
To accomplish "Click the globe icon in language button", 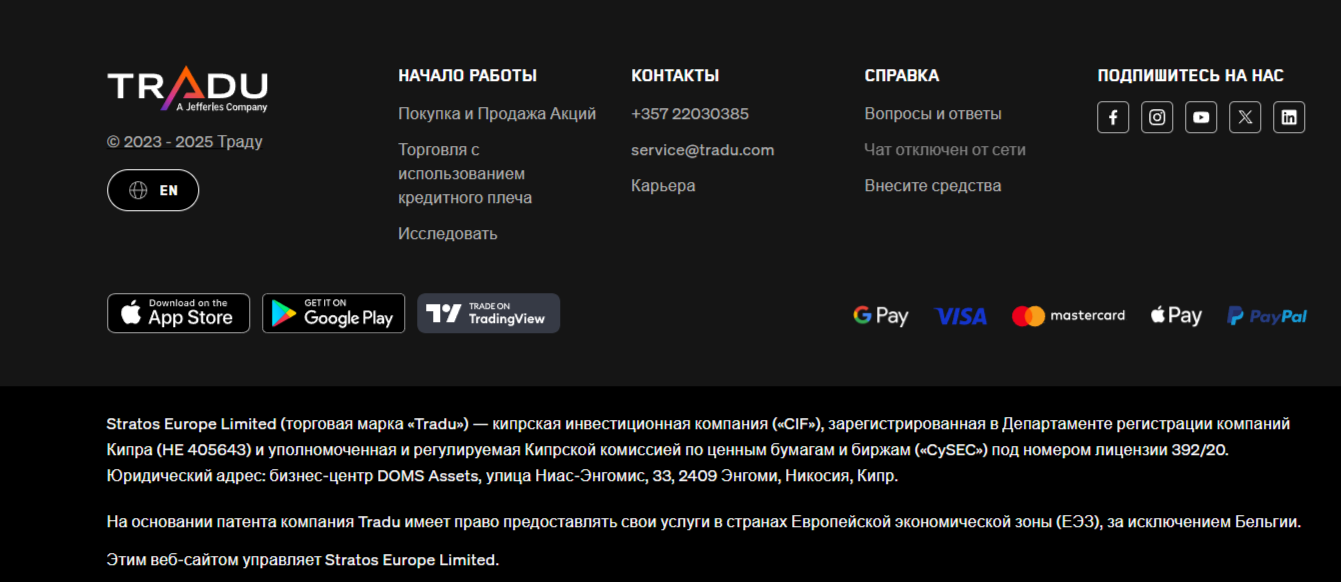I will point(138,190).
